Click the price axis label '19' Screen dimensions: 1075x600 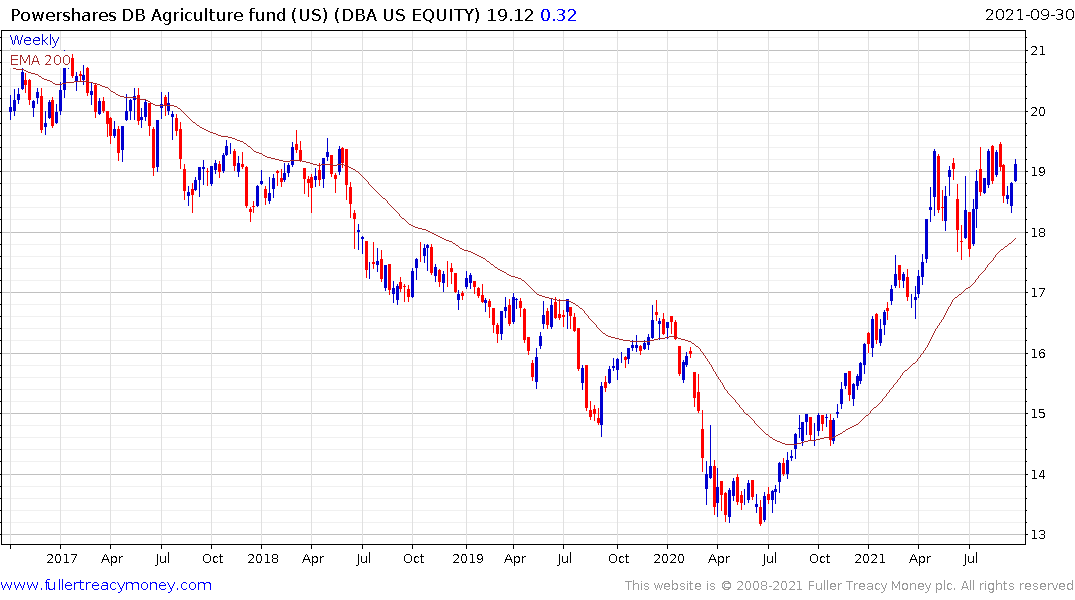(x=1038, y=171)
